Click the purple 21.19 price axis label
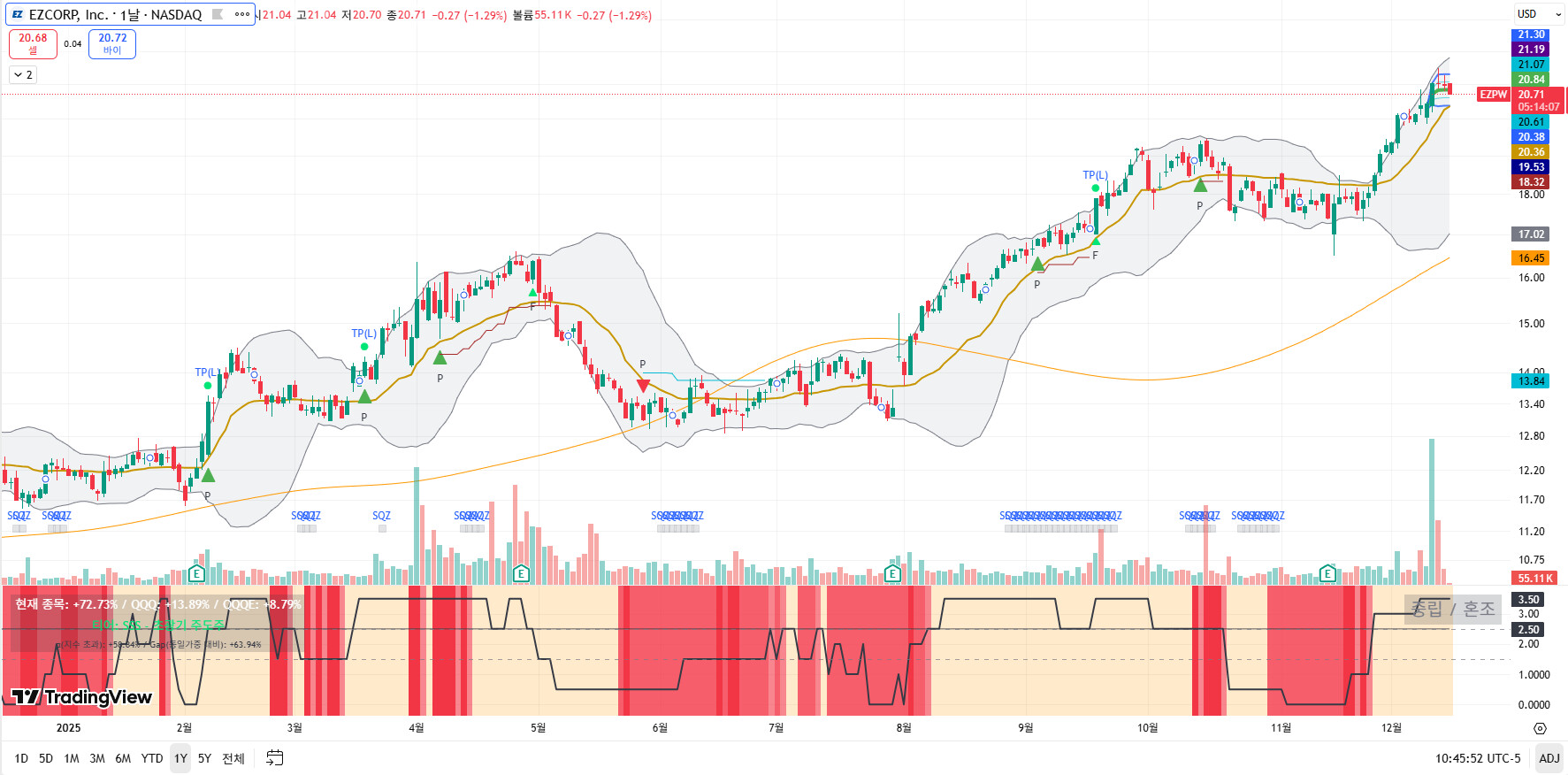This screenshot has height=775, width=1568. click(1531, 50)
